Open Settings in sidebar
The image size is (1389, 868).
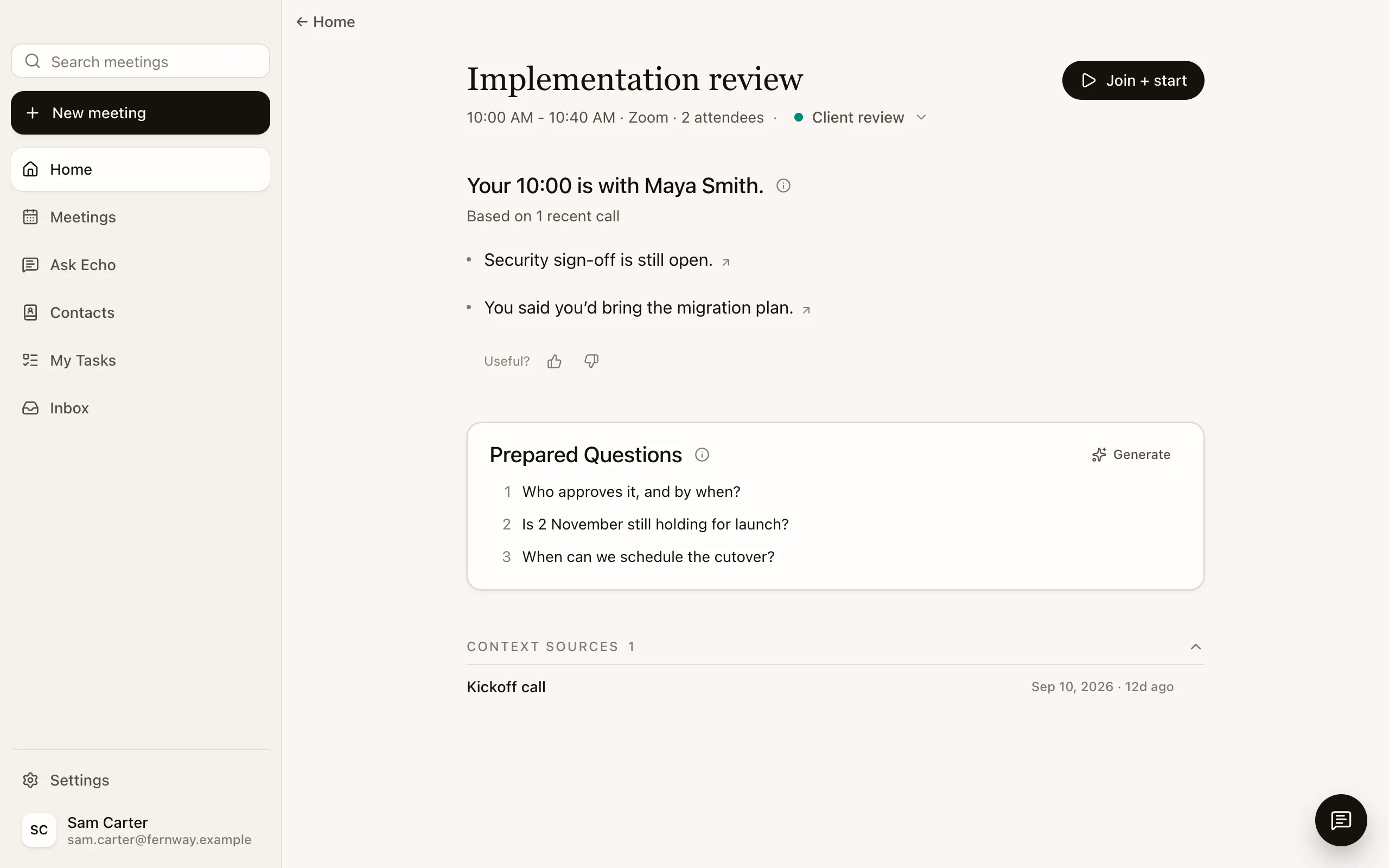click(x=140, y=780)
